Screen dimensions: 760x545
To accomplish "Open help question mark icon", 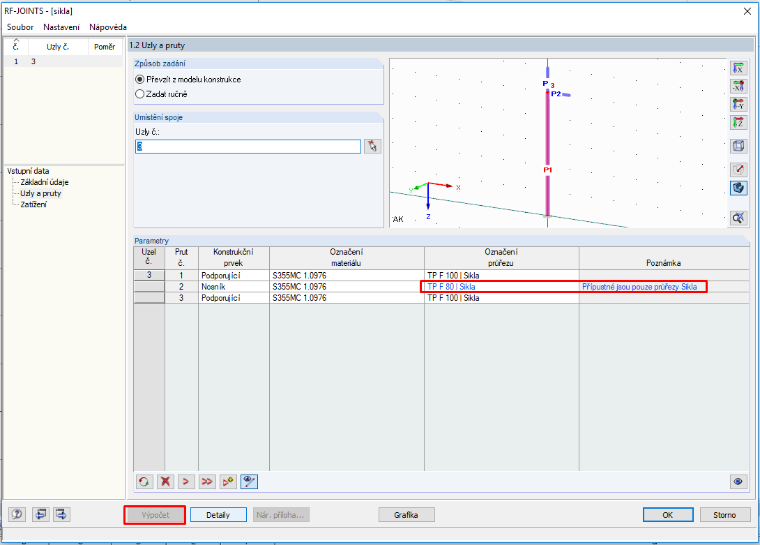I will click(x=17, y=514).
